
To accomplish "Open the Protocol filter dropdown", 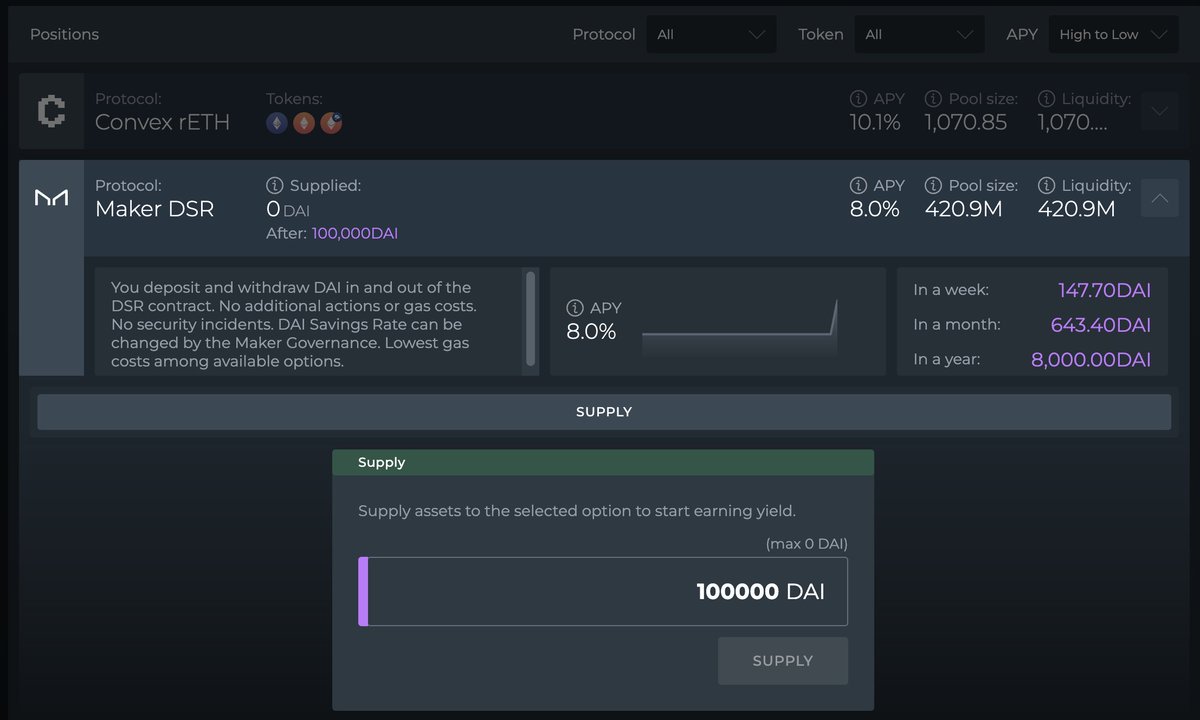I will coord(712,34).
